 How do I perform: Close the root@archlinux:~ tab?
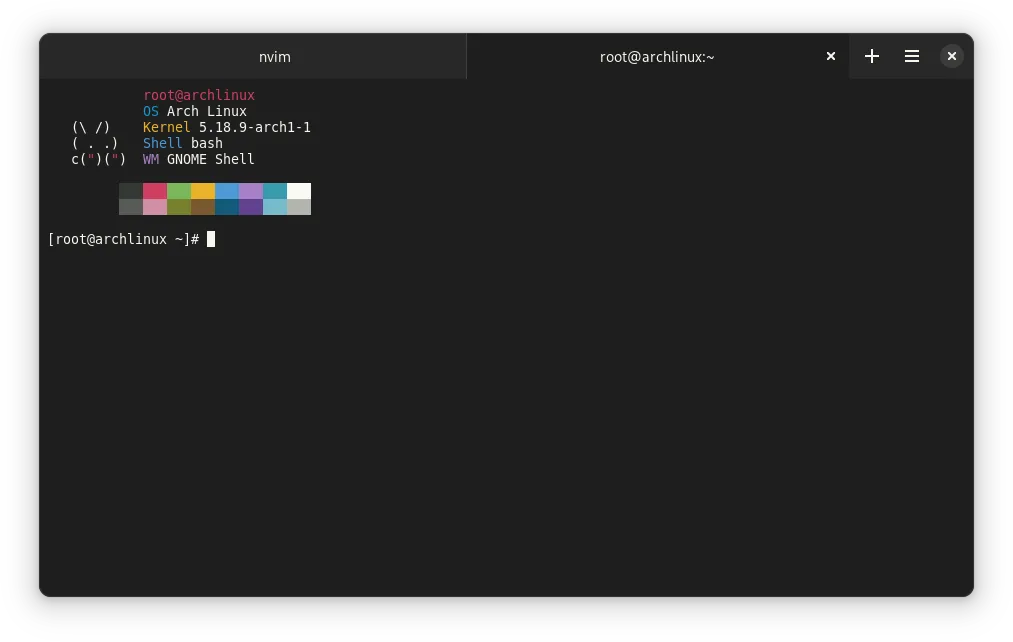point(830,57)
